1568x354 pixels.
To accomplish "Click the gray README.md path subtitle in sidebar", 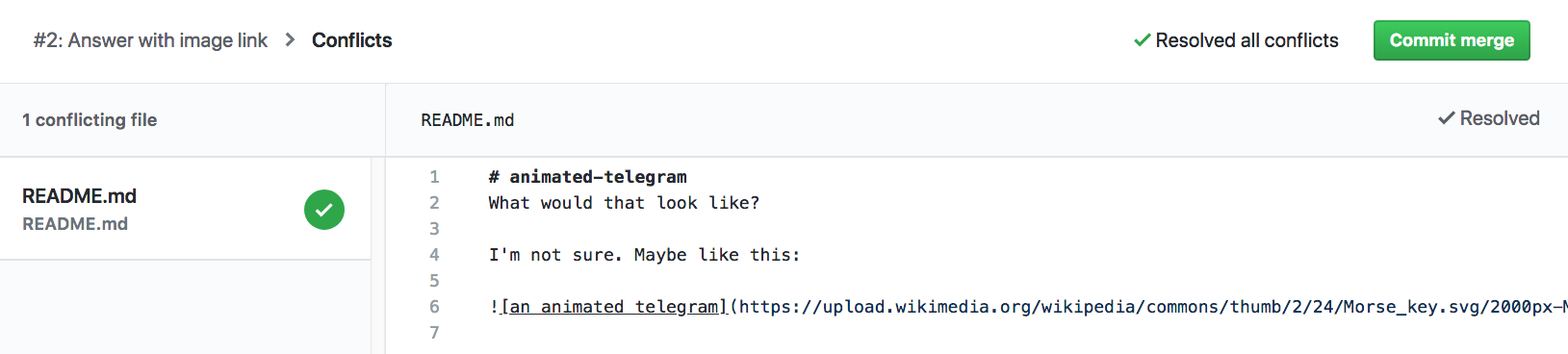I will [x=75, y=224].
